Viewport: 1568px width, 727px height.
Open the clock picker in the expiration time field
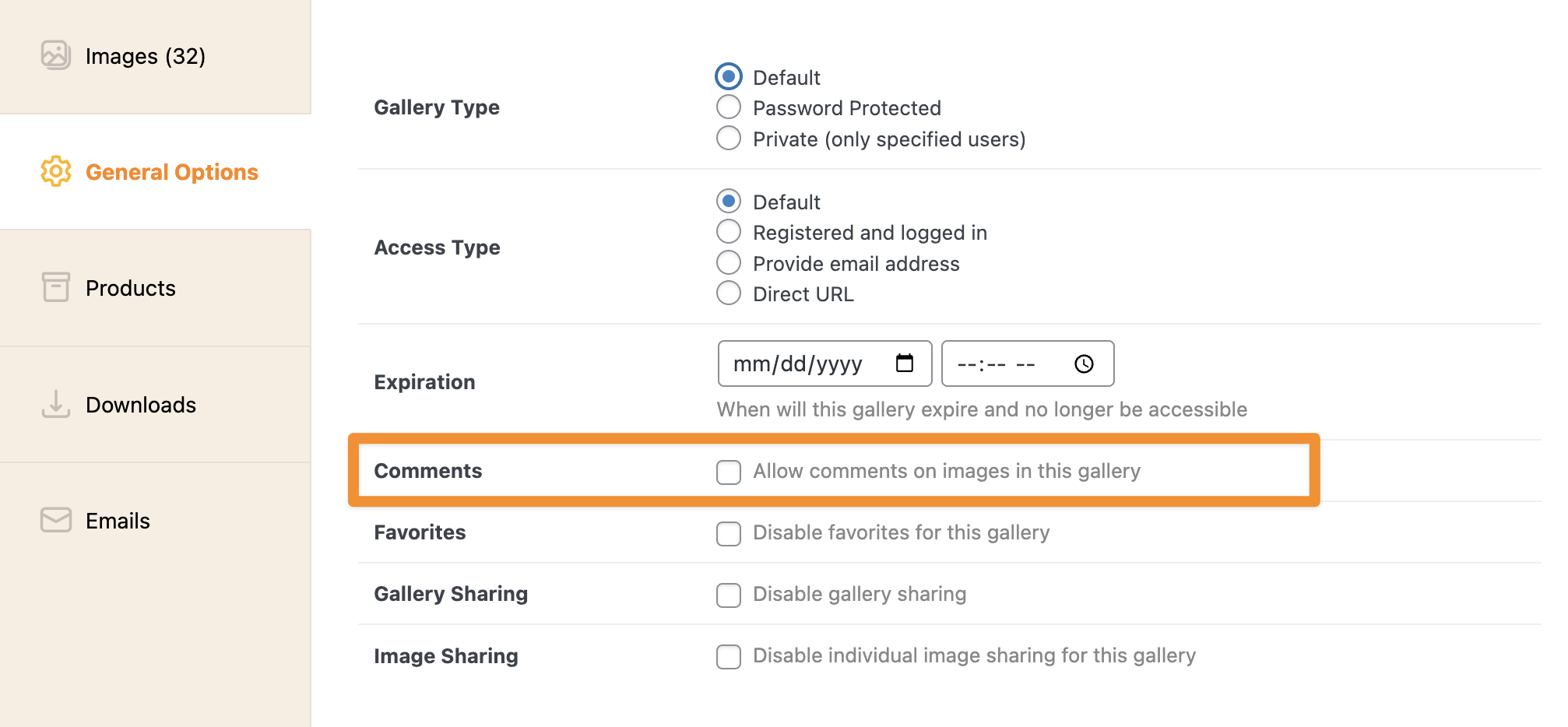(1084, 362)
